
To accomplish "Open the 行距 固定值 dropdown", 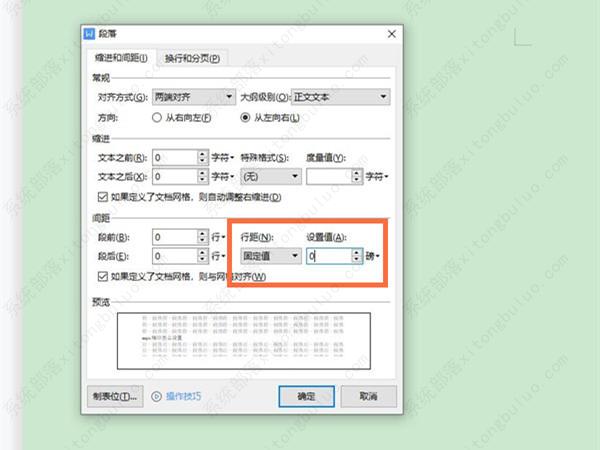I will (270, 256).
